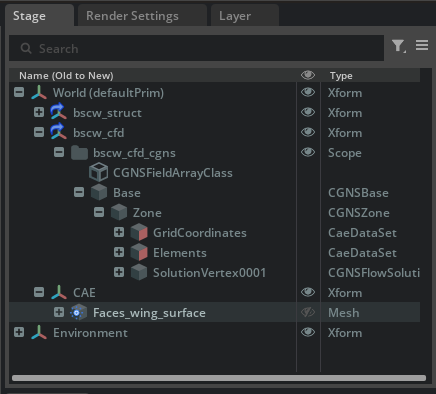Click the Faces_wing_surface mesh icon
This screenshot has height=394, width=436.
(x=78, y=313)
